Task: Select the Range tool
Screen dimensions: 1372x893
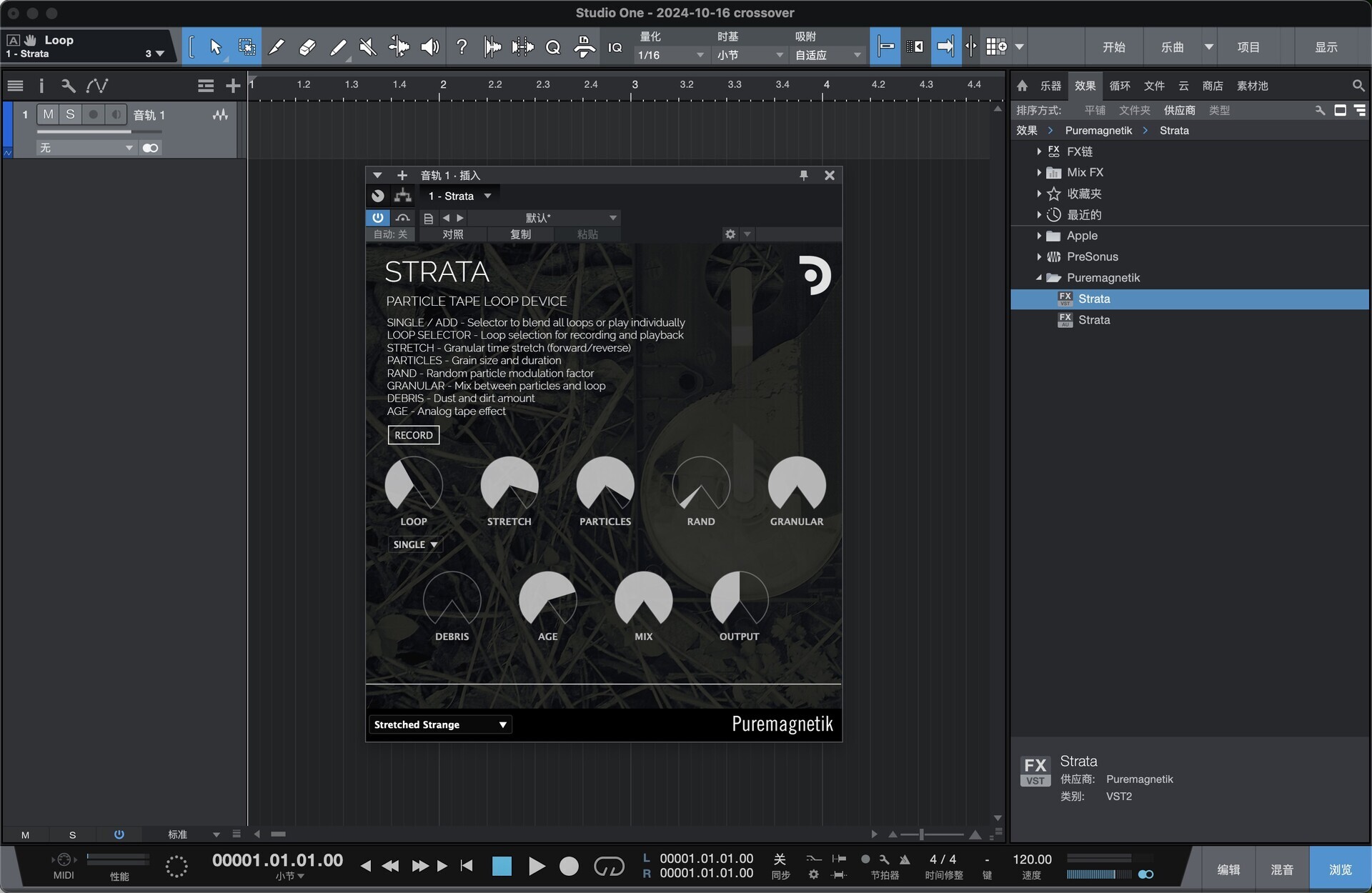Action: [247, 47]
